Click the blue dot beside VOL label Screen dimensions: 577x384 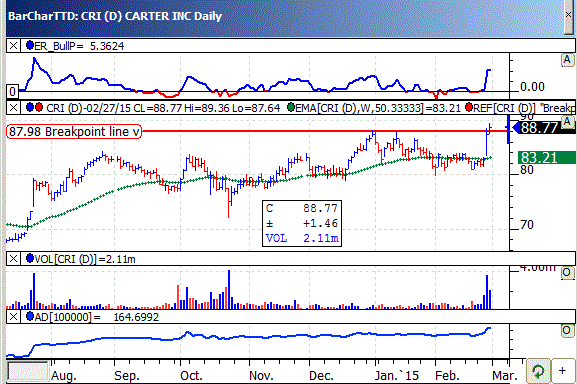pos(30,259)
